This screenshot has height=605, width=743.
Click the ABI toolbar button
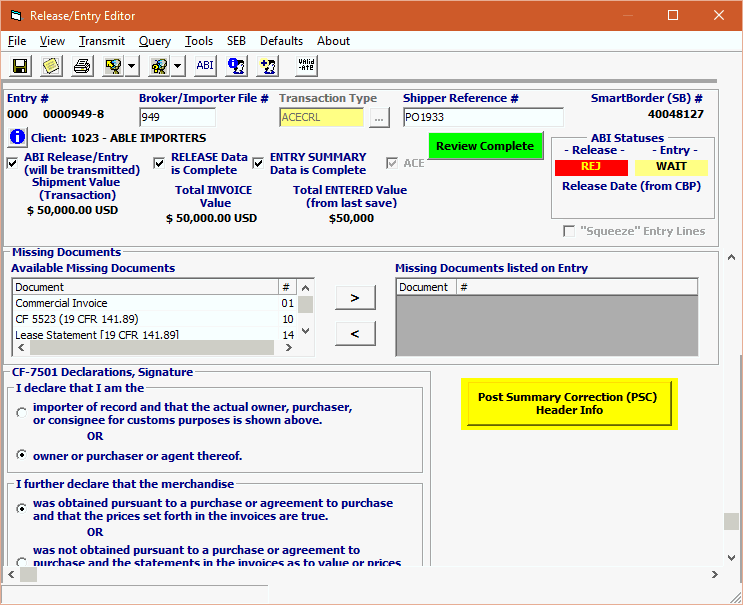(204, 66)
